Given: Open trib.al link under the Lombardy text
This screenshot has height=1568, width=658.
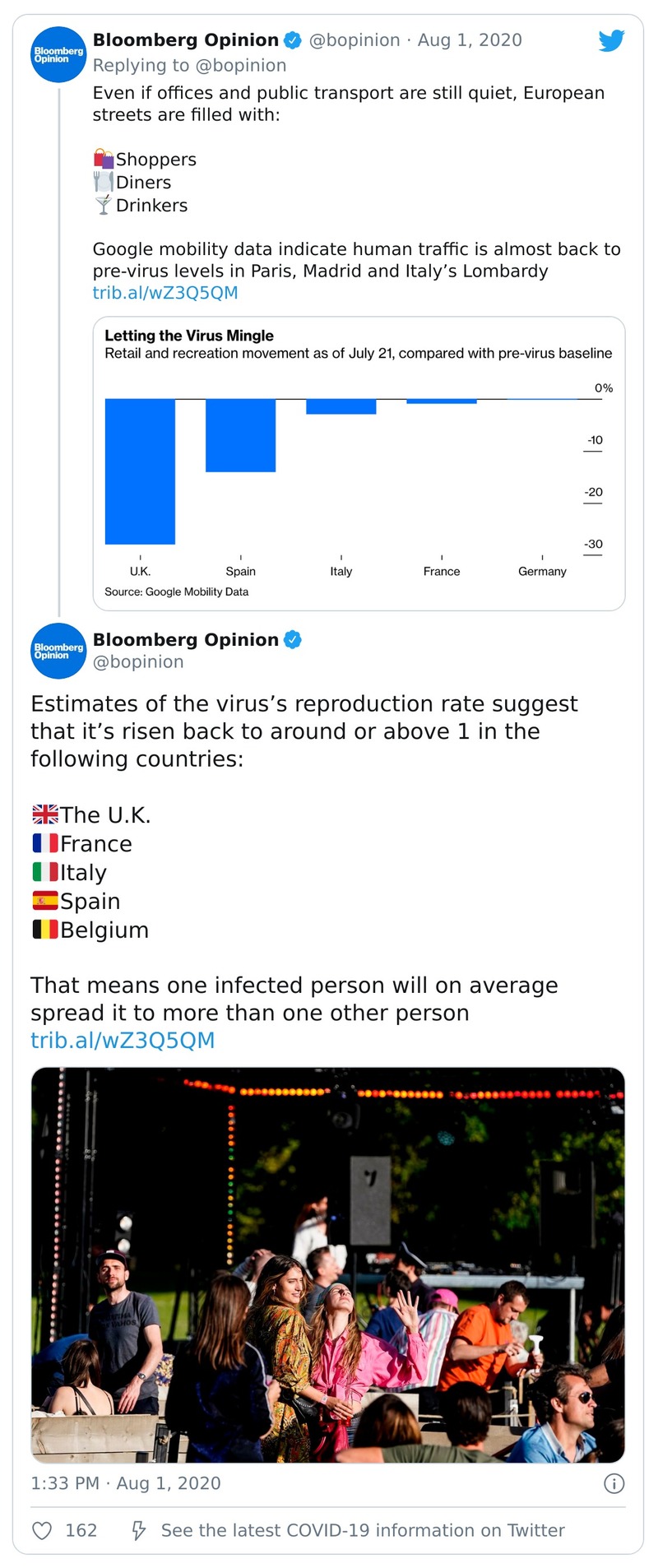Looking at the screenshot, I should 165,293.
